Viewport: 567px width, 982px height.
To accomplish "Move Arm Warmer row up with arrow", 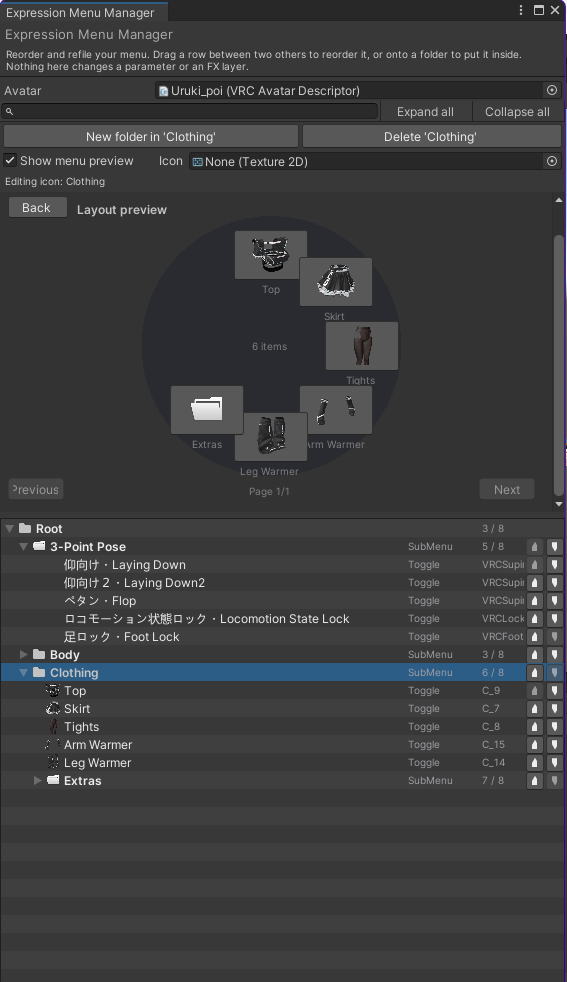I will click(x=534, y=745).
